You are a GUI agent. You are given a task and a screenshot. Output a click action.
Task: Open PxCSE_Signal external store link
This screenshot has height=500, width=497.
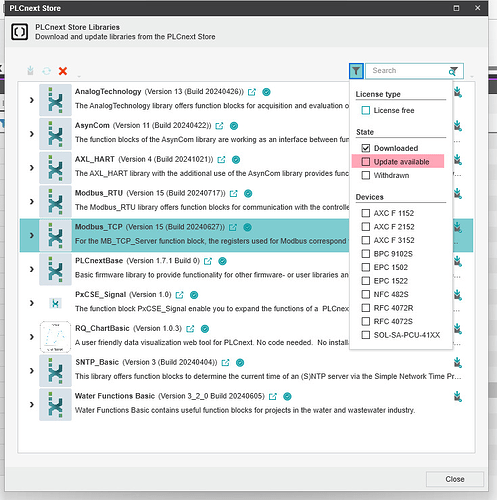tap(180, 295)
